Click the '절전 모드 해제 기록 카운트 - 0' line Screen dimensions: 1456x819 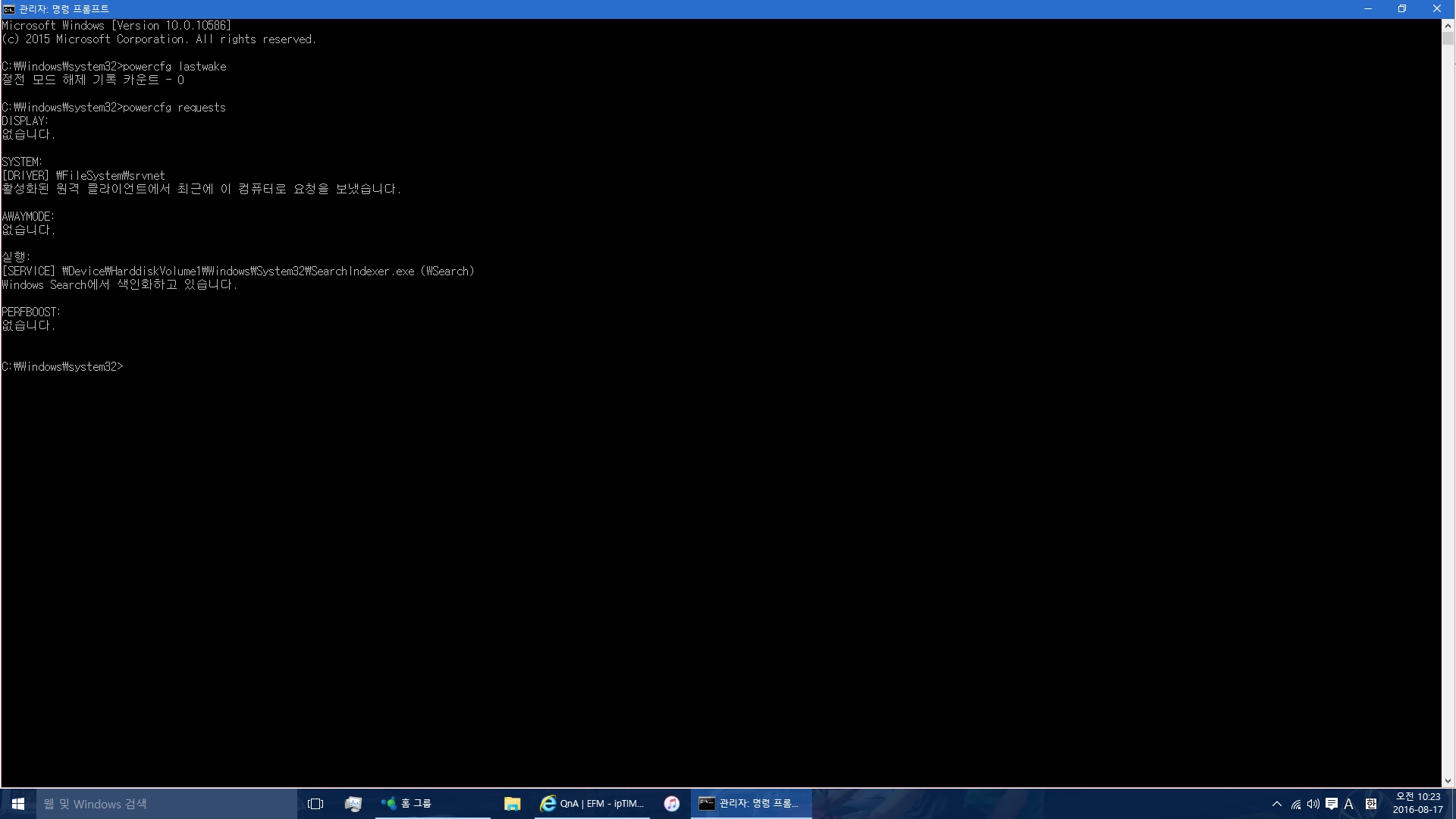click(93, 80)
